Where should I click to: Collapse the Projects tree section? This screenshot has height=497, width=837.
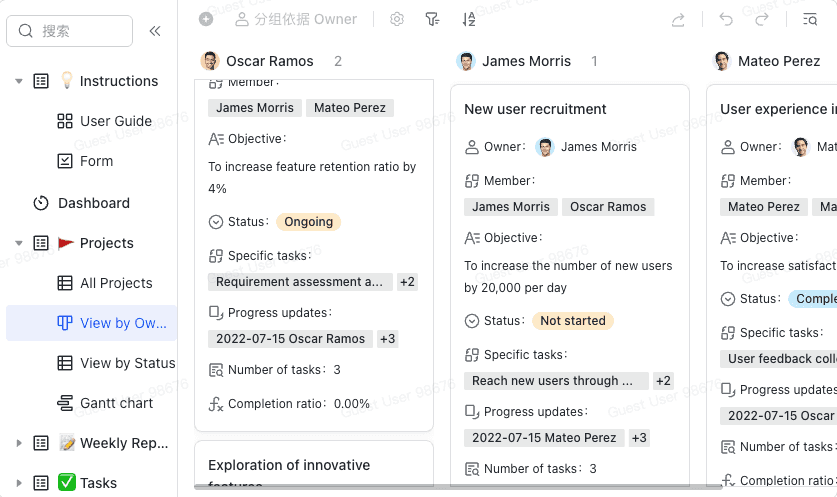click(19, 243)
